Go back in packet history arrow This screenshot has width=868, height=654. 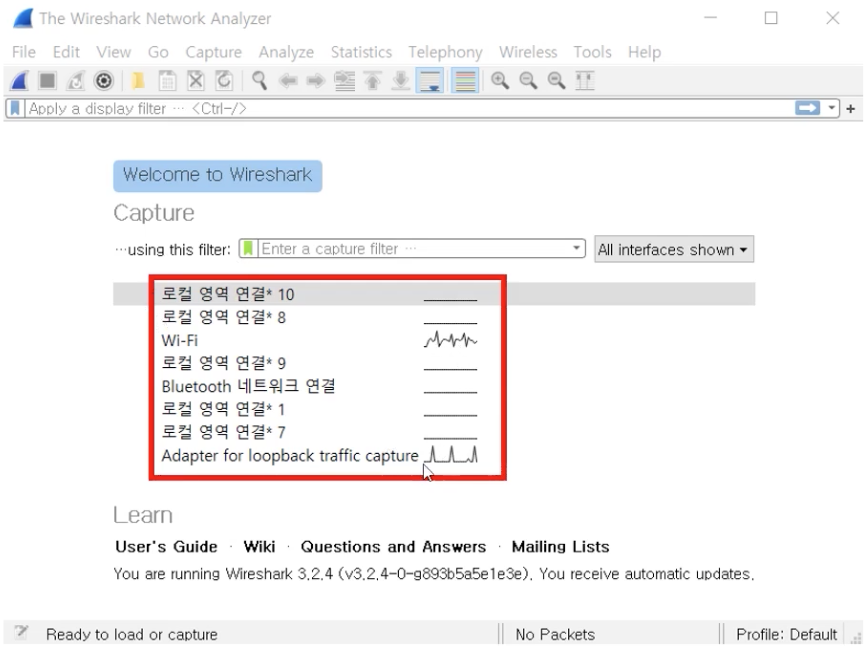click(288, 81)
